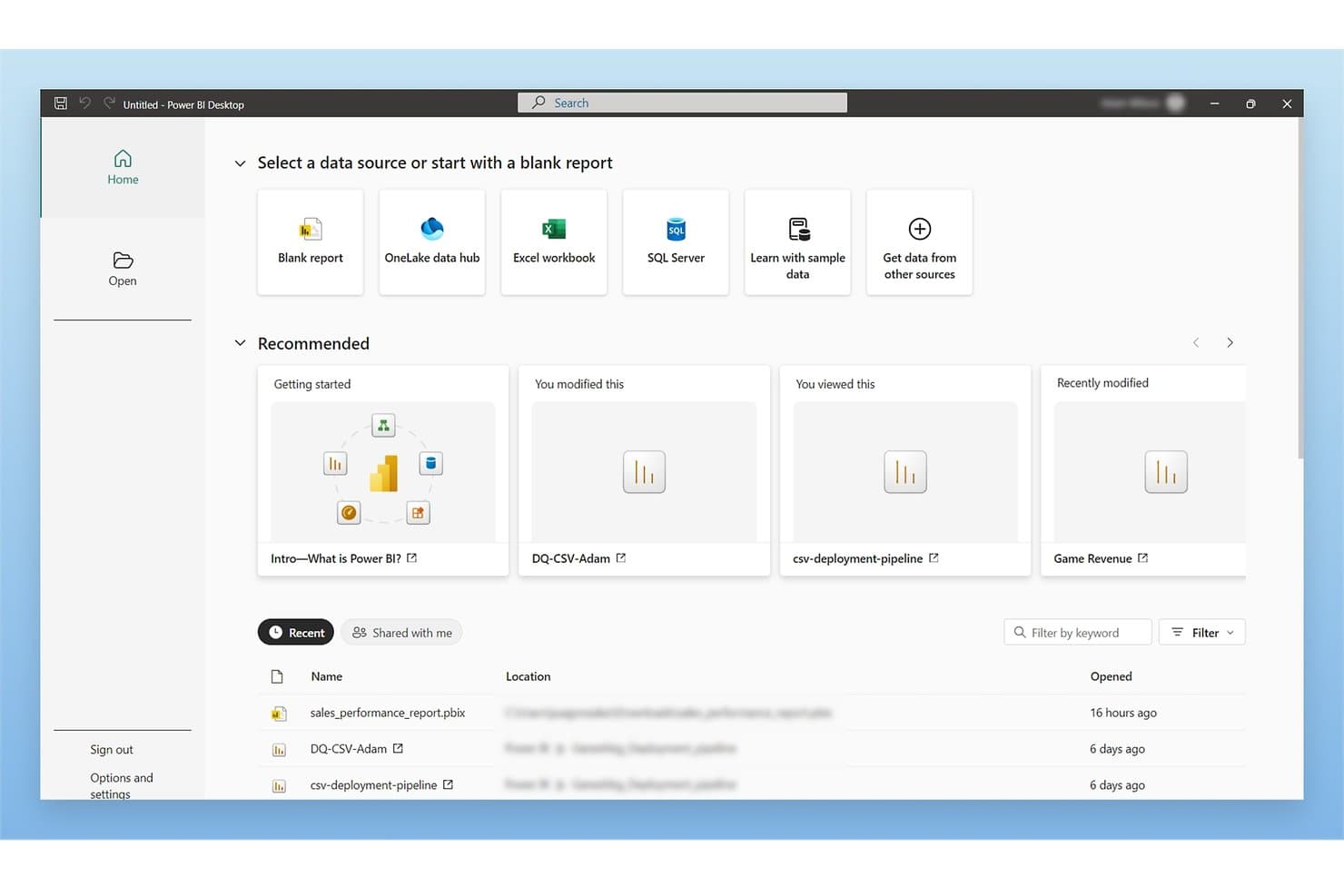This screenshot has width=1344, height=896.
Task: Open the DQ-CSV-Adam recommended card
Action: (644, 470)
